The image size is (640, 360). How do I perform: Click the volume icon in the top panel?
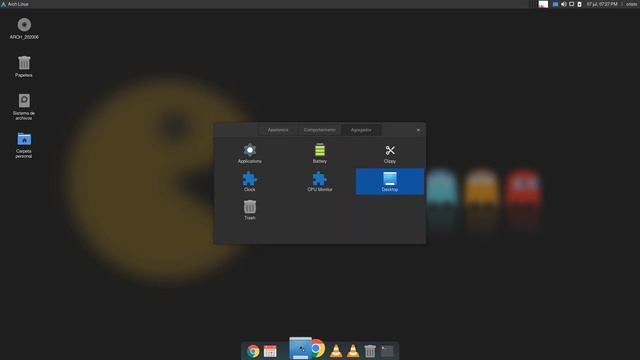point(563,4)
